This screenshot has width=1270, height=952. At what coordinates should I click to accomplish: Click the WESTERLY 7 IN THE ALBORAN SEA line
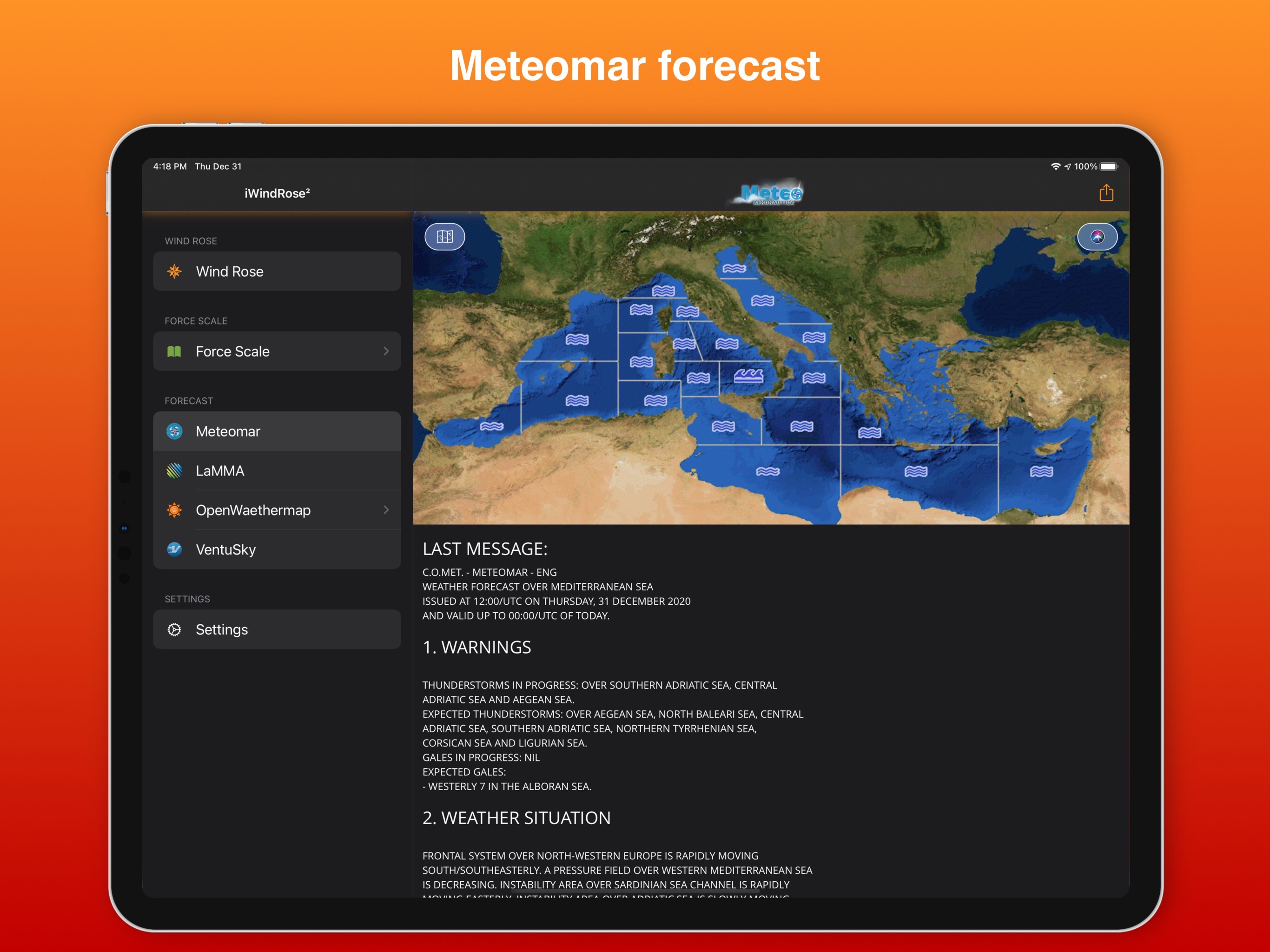click(x=507, y=787)
